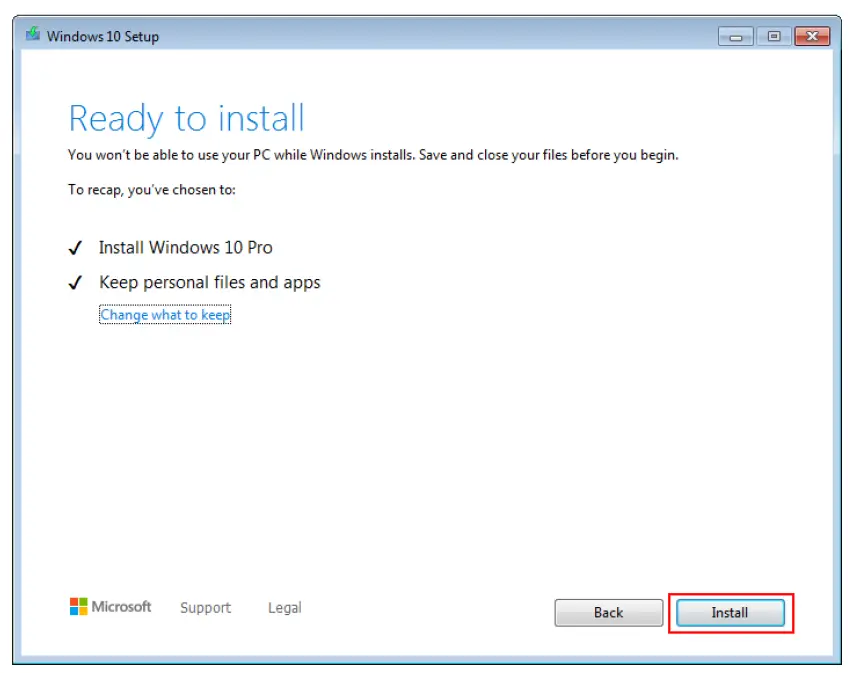Click the red X to close Windows 10 Setup

pyautogui.click(x=810, y=36)
